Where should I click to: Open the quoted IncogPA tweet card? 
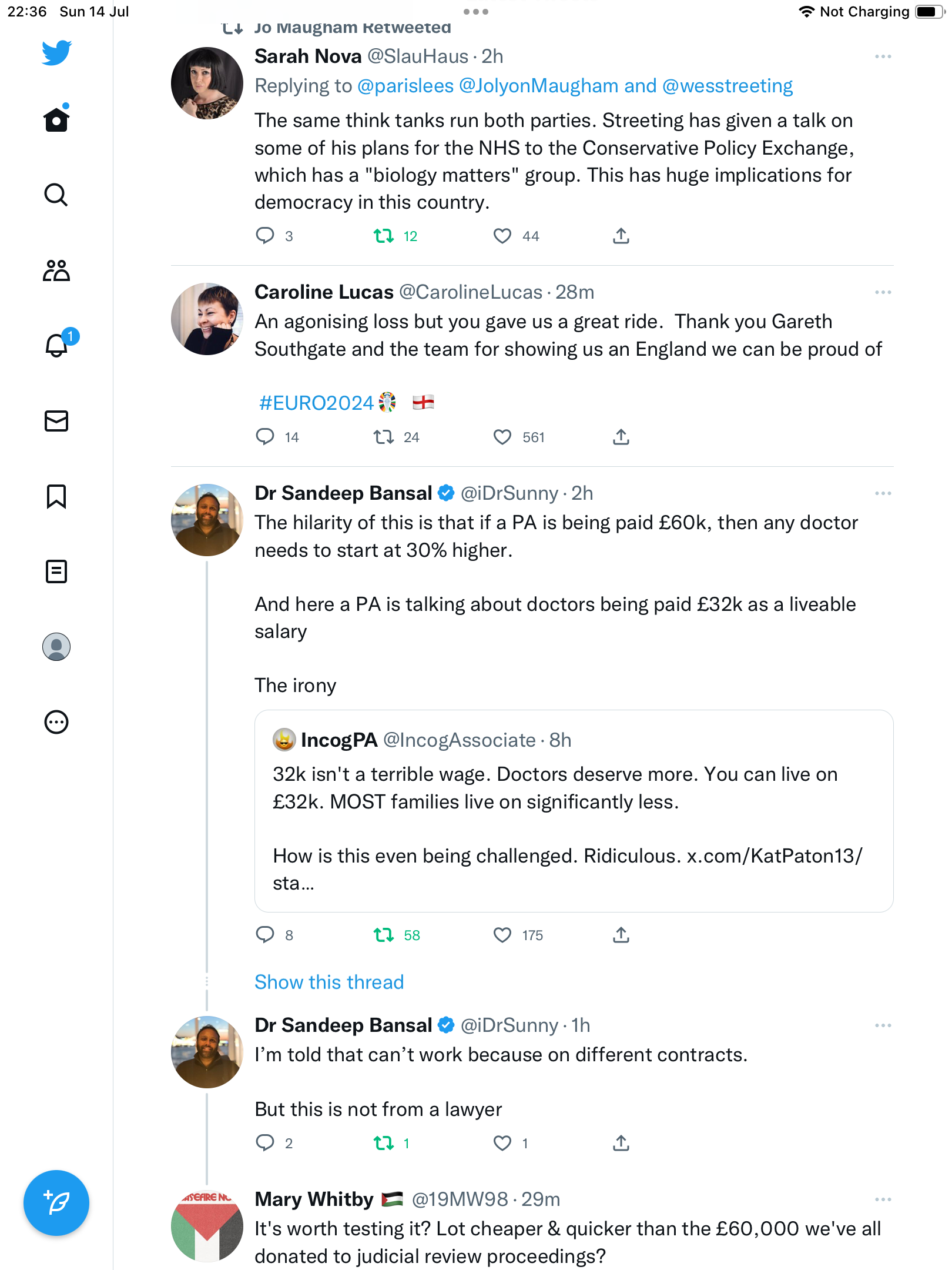point(574,811)
